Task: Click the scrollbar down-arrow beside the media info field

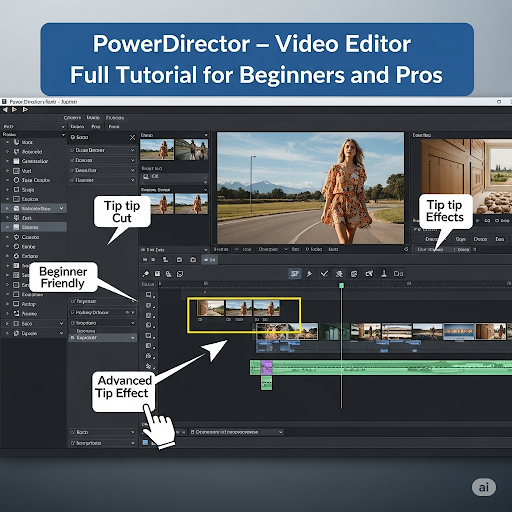Action: click(x=205, y=182)
